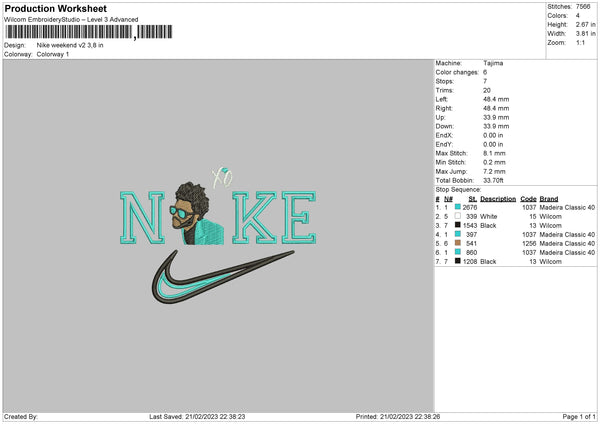
Task: Select 'White' description in stop 2 row
Action: point(489,217)
